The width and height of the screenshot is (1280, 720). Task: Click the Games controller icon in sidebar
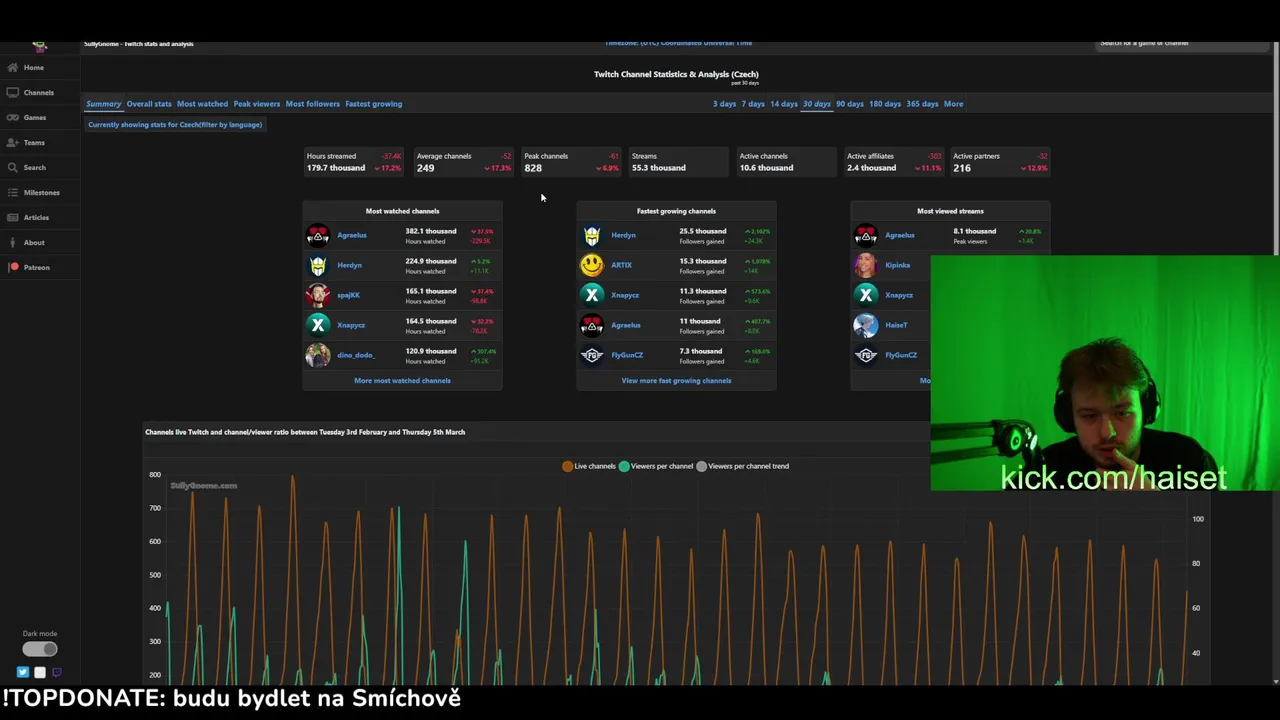coord(12,117)
